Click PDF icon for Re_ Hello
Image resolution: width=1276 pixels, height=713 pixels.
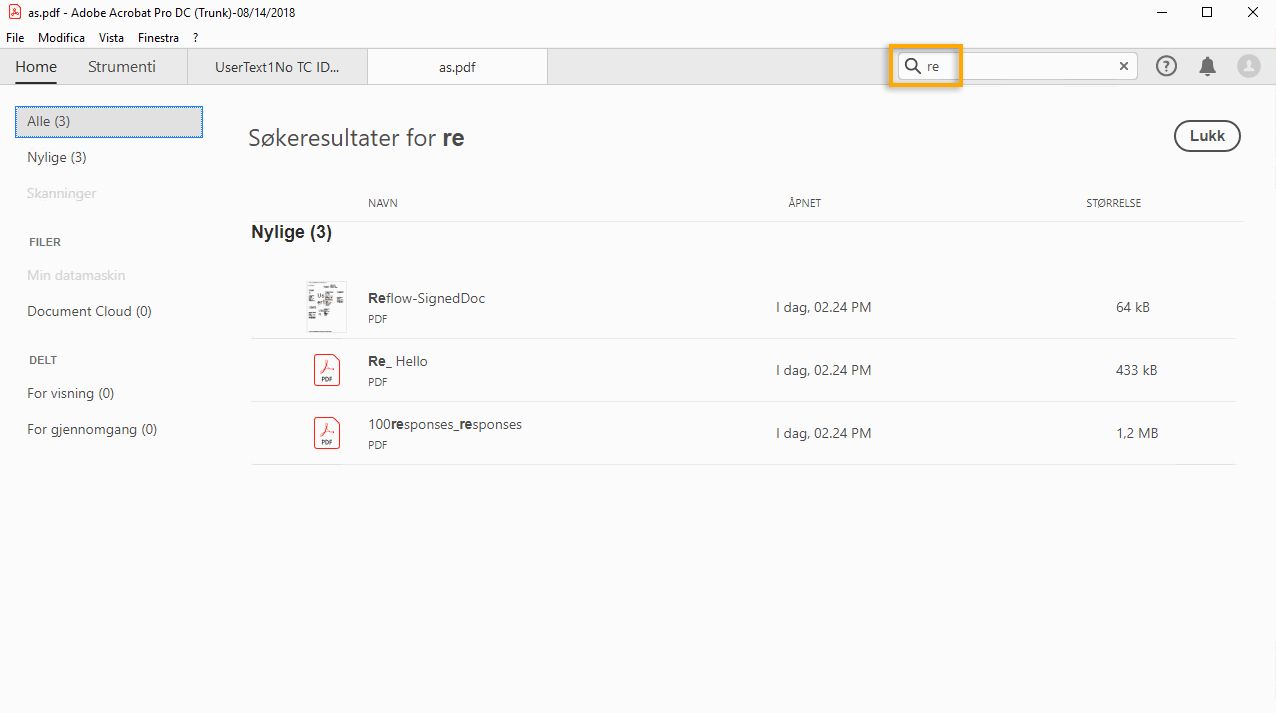point(327,370)
